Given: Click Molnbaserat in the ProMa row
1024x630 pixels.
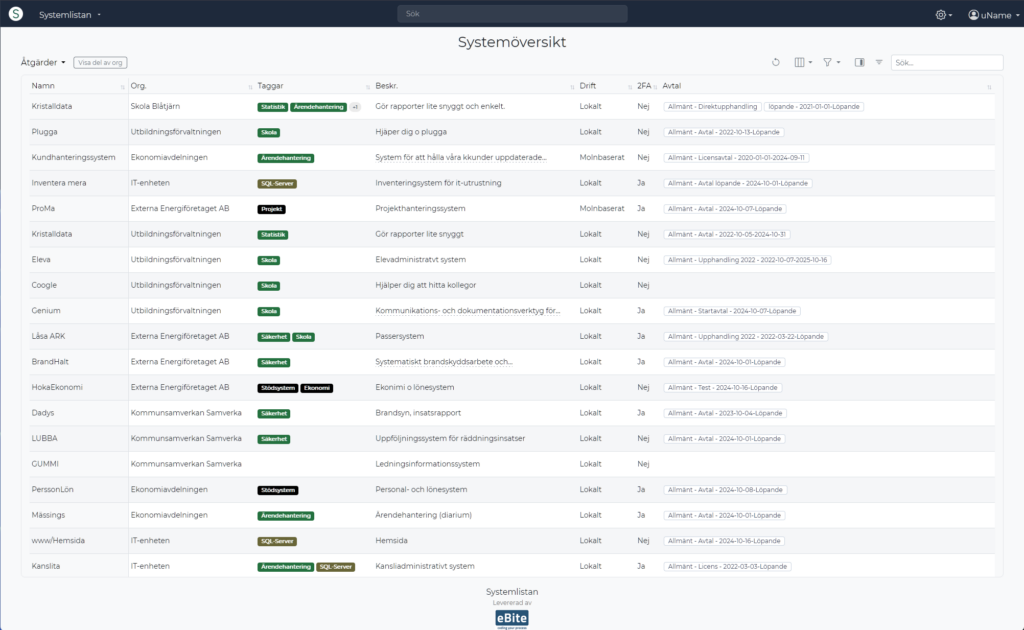Looking at the screenshot, I should 602,208.
